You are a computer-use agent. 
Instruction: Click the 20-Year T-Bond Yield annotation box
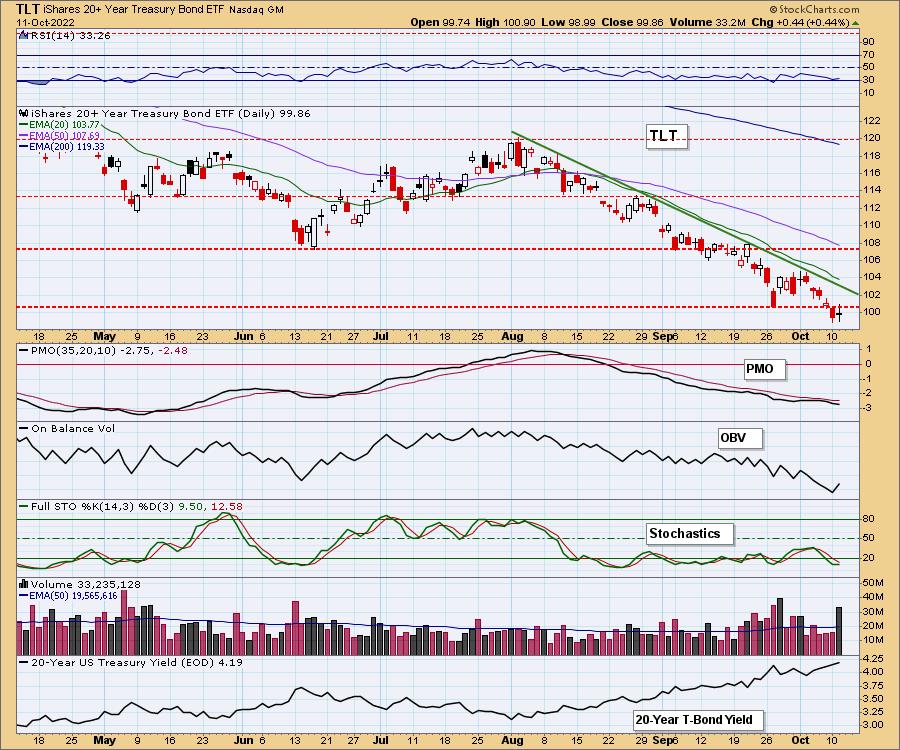[699, 720]
